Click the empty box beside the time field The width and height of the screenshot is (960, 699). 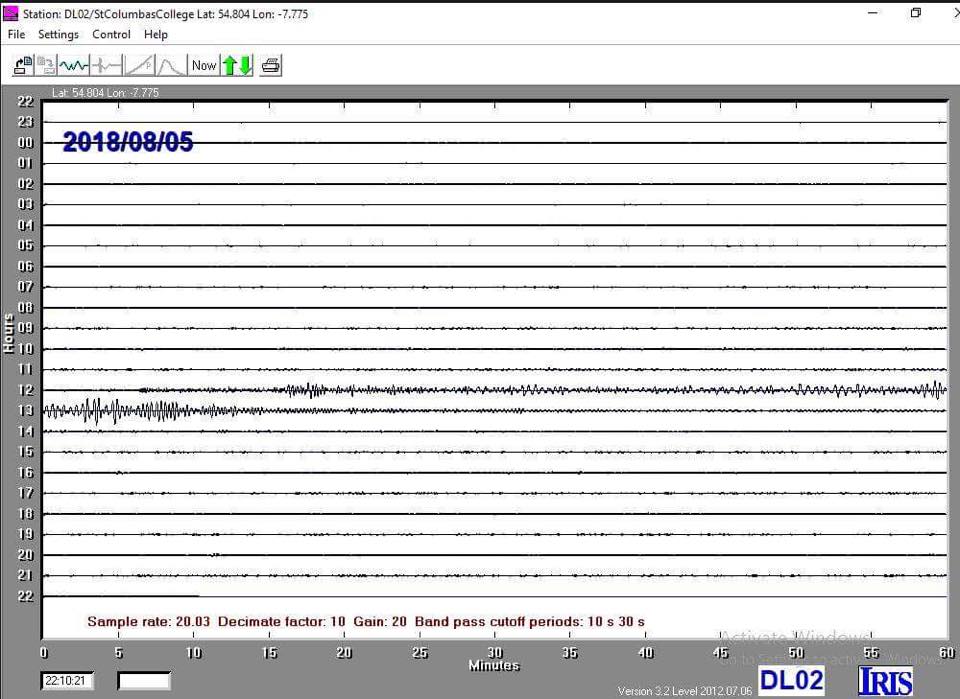144,681
